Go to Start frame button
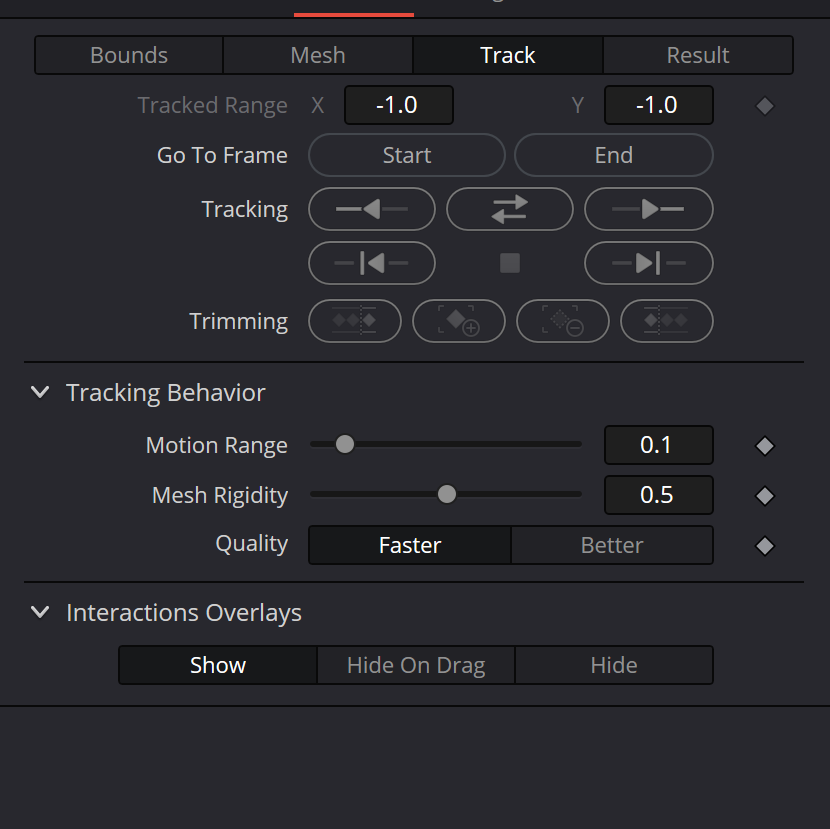The width and height of the screenshot is (830, 829). pos(407,155)
